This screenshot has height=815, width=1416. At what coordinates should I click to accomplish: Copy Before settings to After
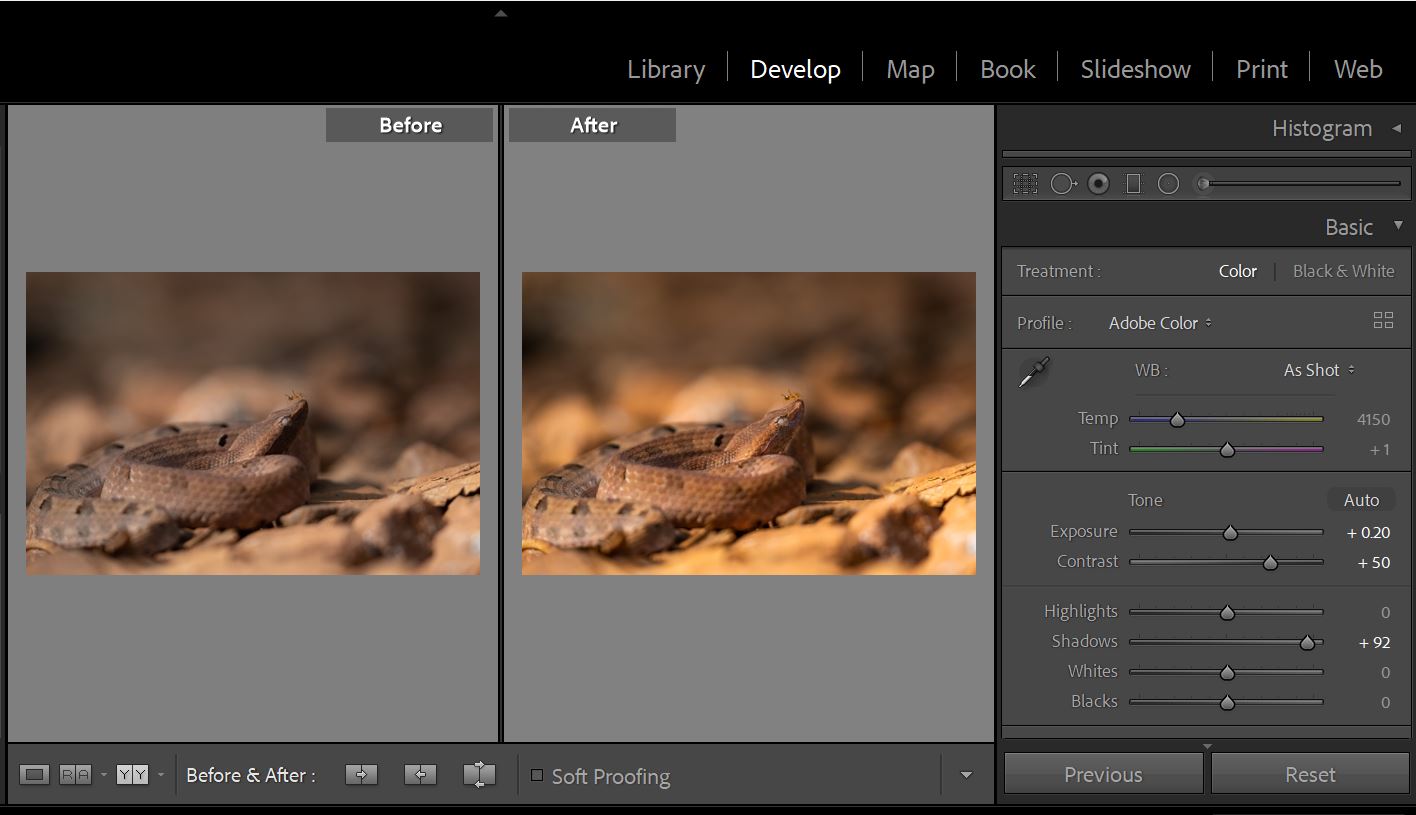coord(361,775)
